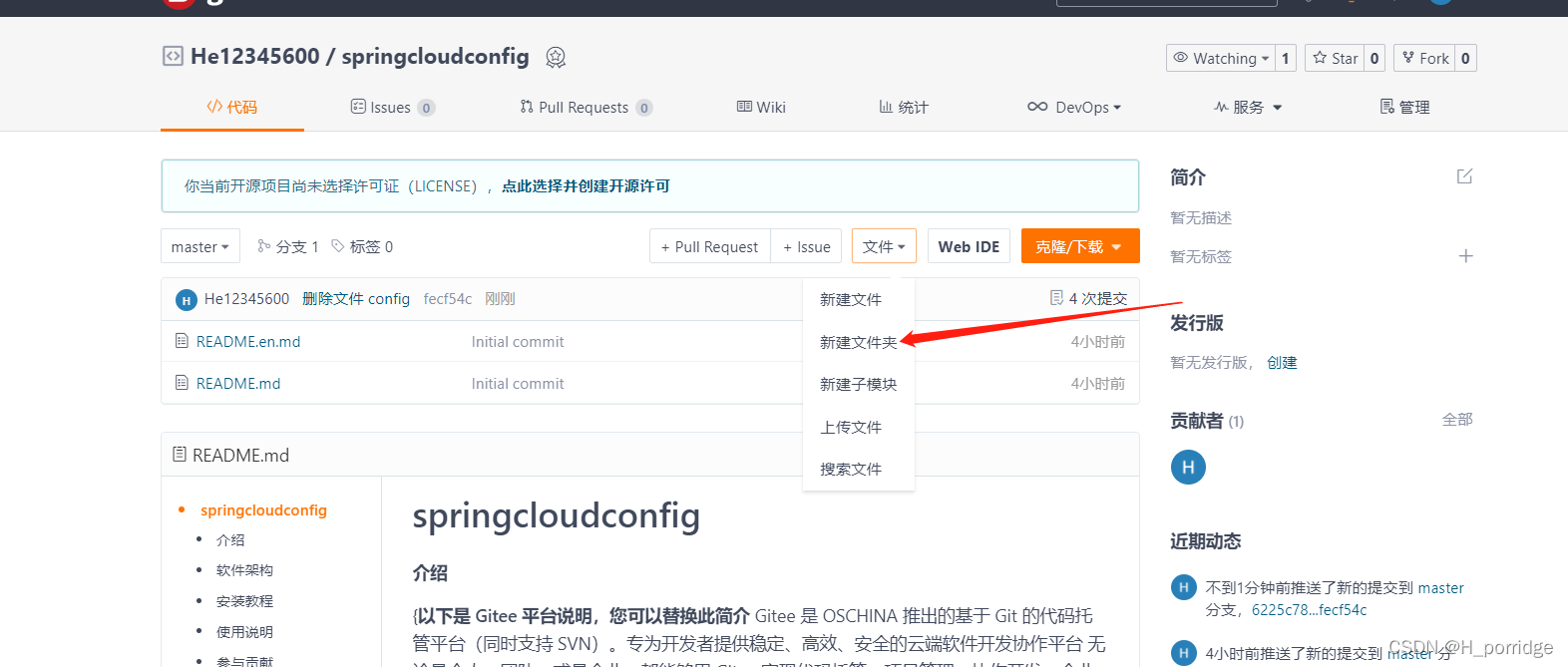
Task: Click the repository type icon beside He12345600
Action: pyautogui.click(x=173, y=57)
